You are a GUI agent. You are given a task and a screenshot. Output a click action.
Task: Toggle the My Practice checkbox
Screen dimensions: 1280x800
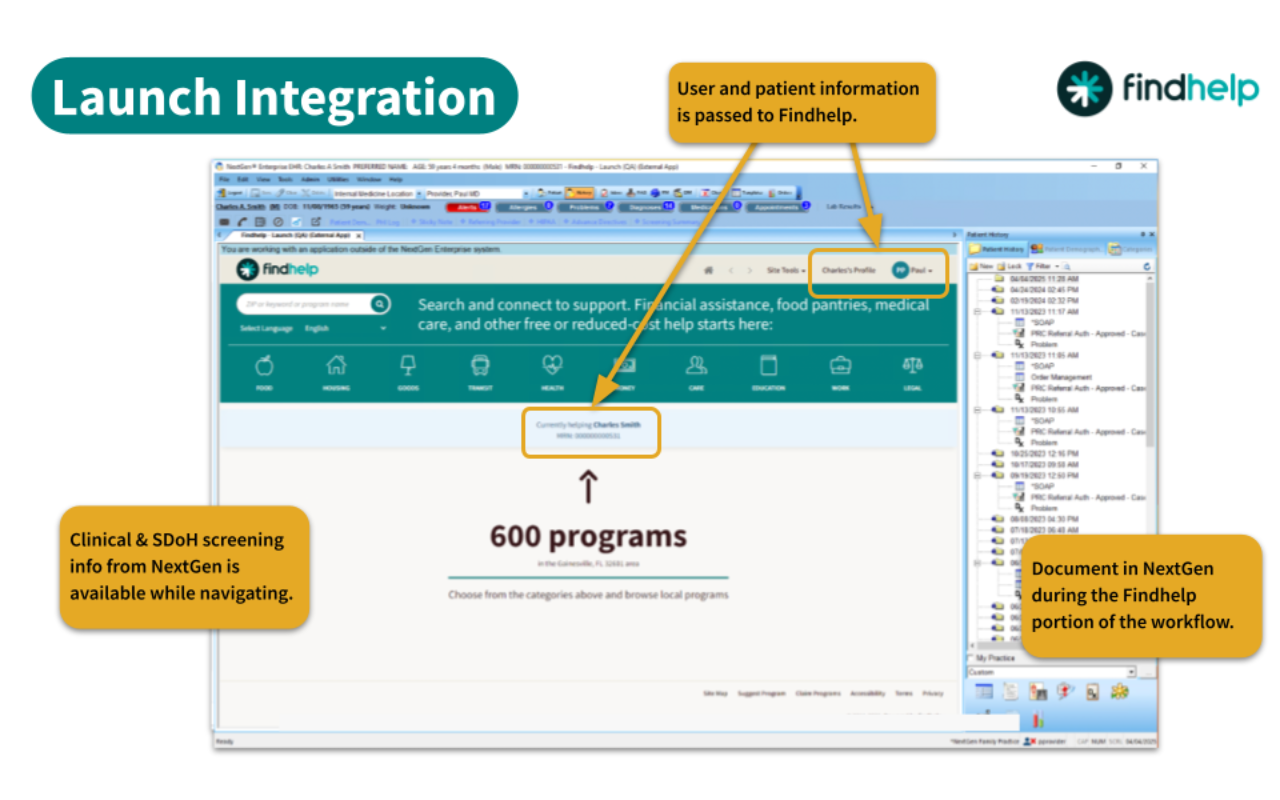click(971, 658)
